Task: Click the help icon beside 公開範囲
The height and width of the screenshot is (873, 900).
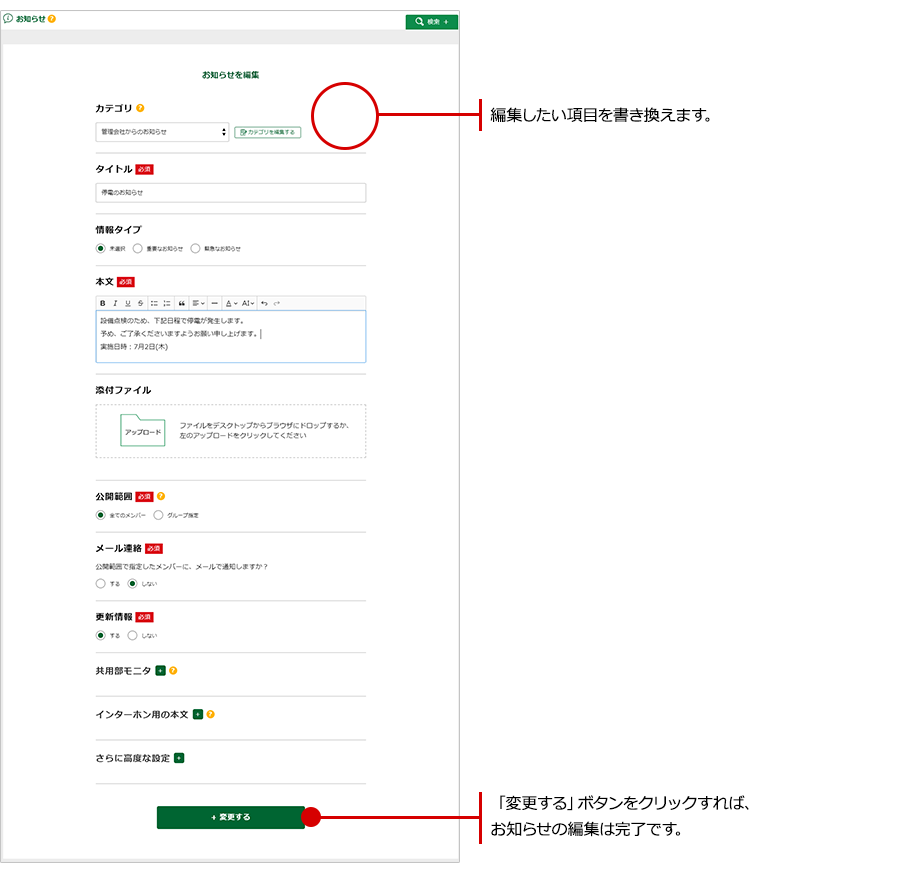Action: pos(161,496)
